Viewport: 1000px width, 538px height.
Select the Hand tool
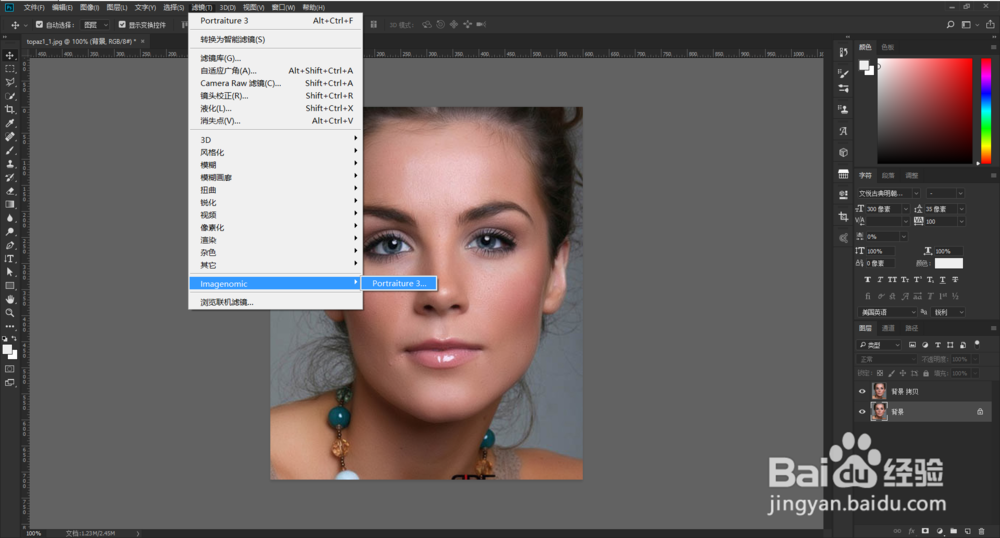[10, 299]
